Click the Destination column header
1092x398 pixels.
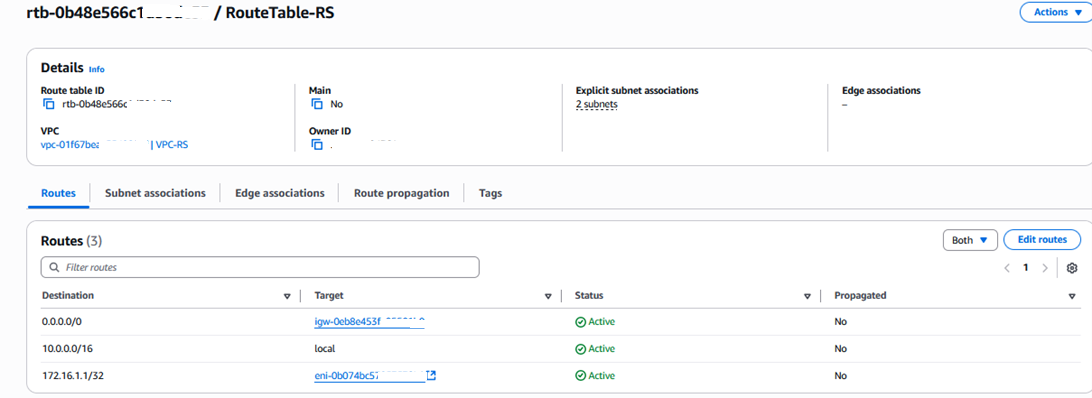click(x=68, y=296)
